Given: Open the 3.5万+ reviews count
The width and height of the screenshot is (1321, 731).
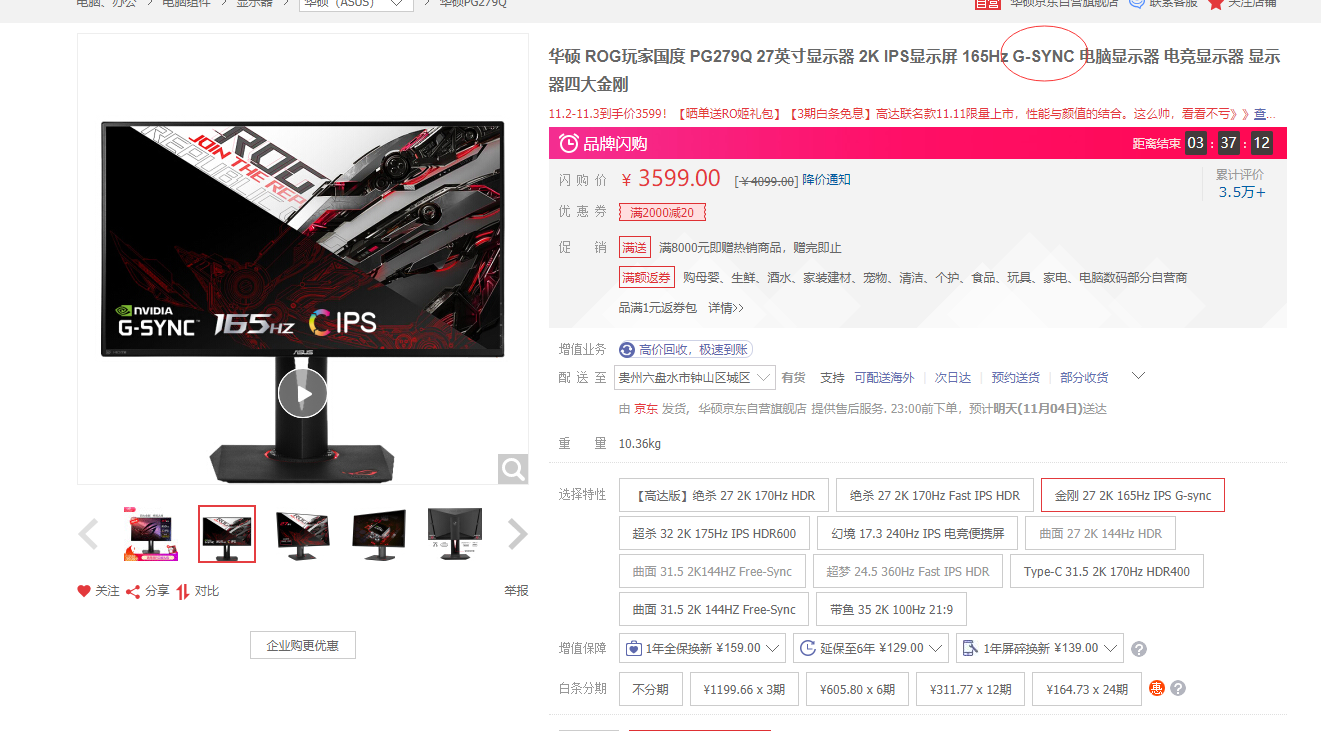Looking at the screenshot, I should (1241, 192).
